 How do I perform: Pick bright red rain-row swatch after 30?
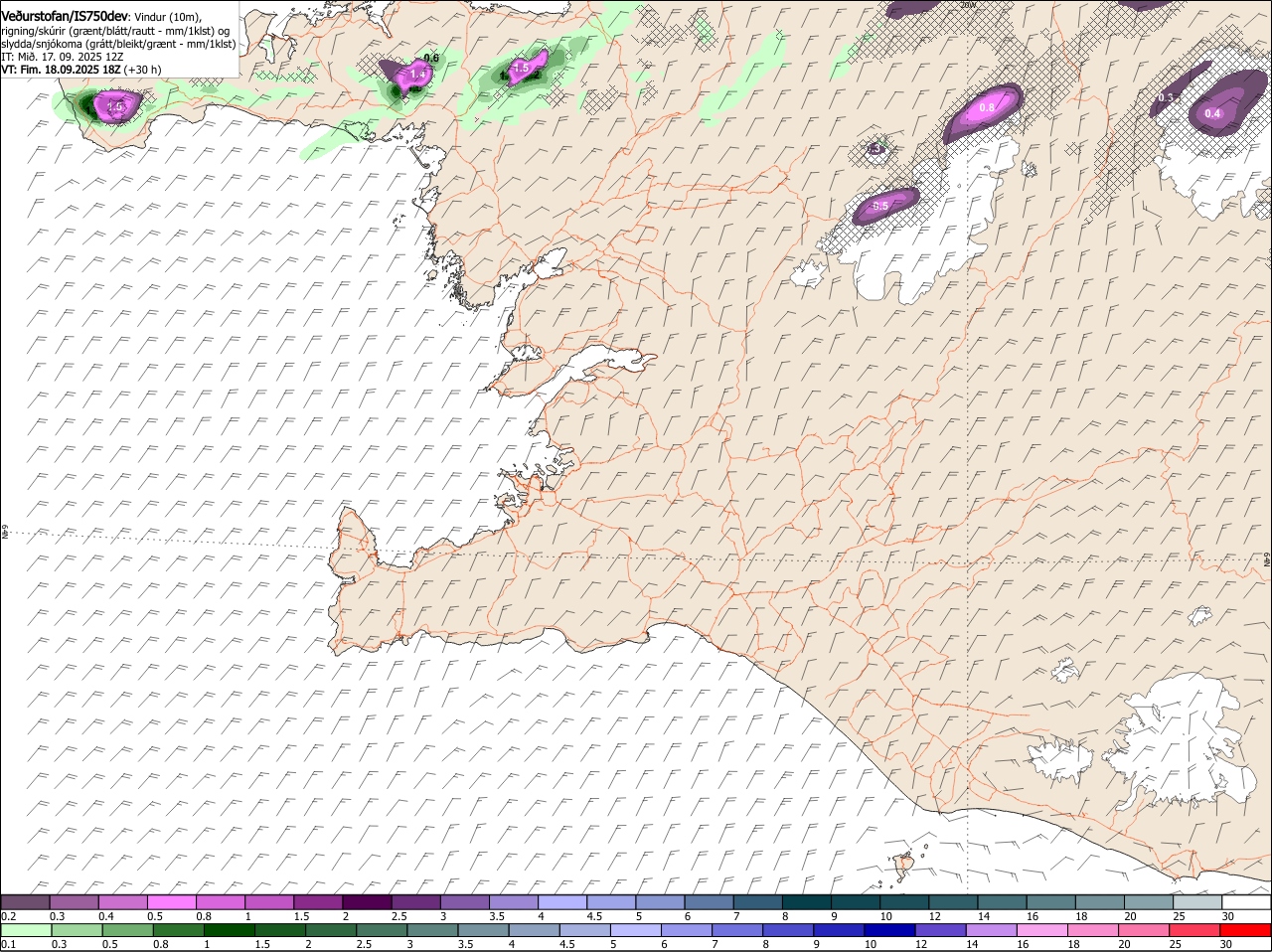click(1247, 930)
